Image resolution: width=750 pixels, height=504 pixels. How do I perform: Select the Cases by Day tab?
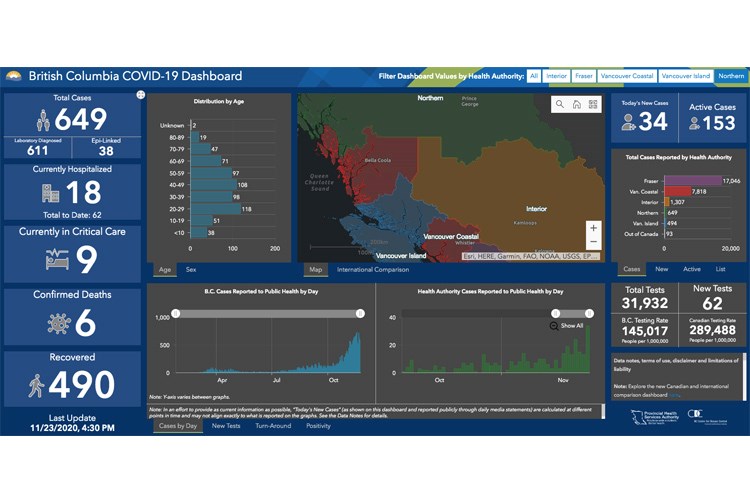(178, 426)
